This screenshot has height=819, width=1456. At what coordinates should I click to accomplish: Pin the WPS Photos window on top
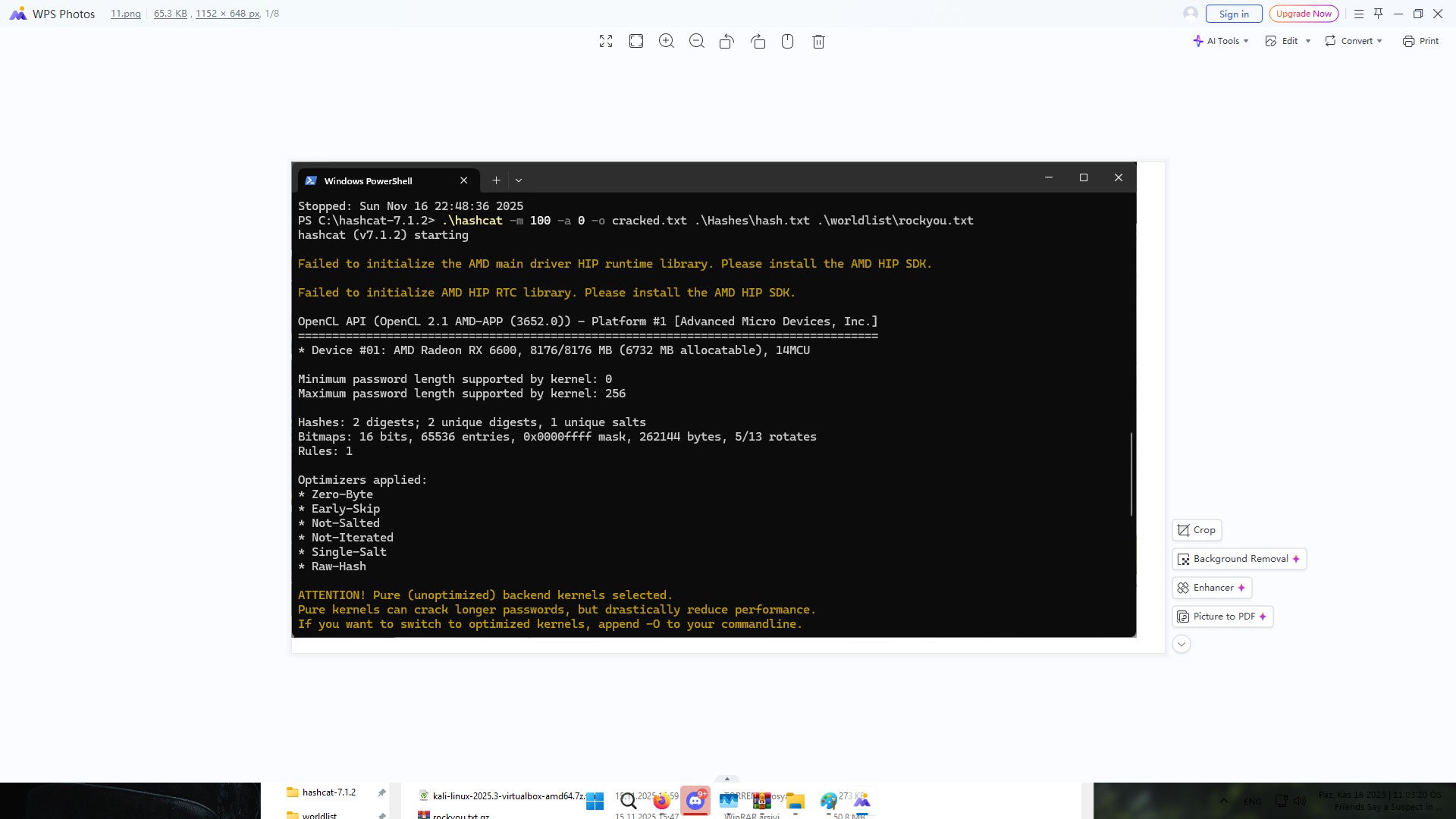(1379, 14)
